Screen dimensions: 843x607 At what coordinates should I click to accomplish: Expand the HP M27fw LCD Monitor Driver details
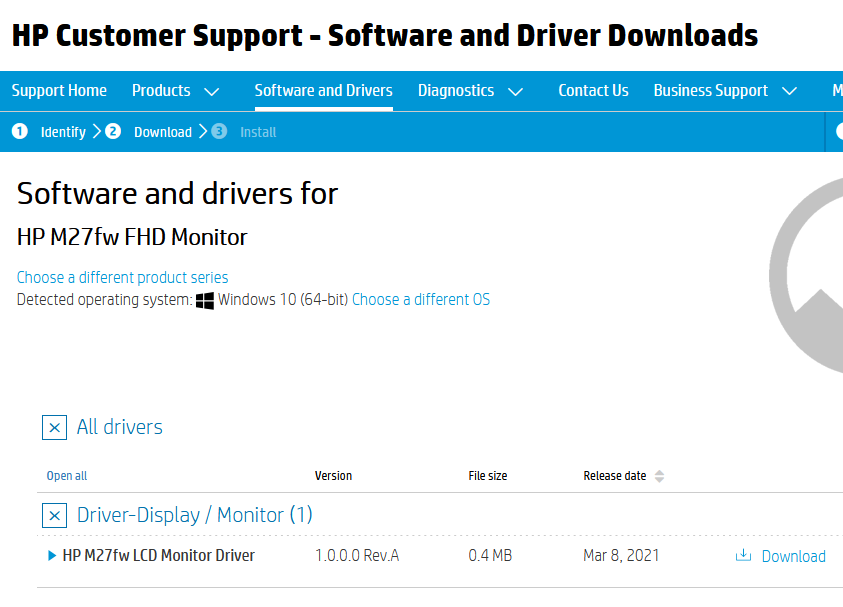[52, 555]
